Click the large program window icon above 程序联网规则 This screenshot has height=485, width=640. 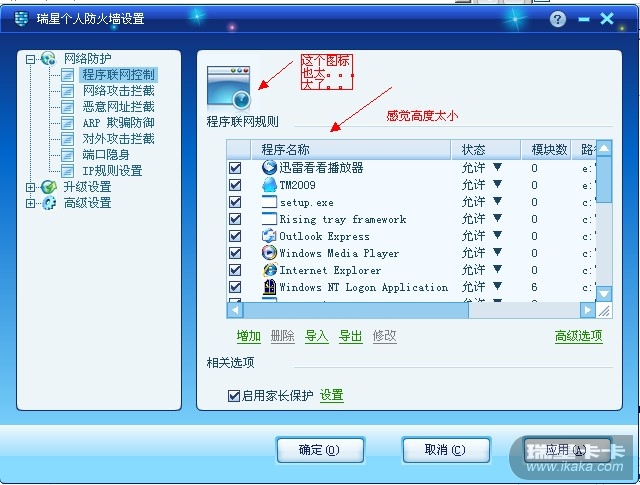[229, 89]
